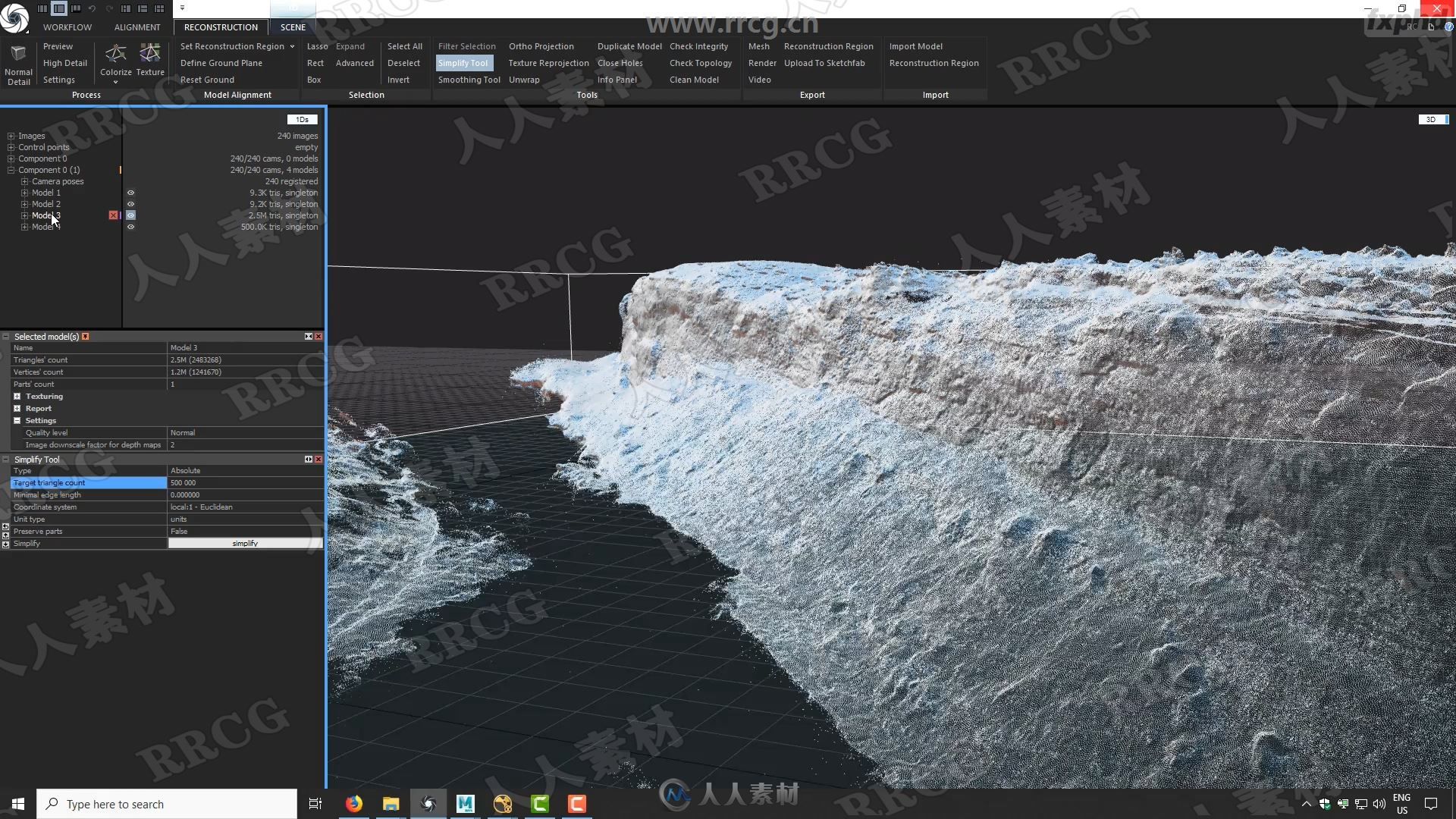Expand the Report property group
1456x819 pixels.
pos(17,408)
